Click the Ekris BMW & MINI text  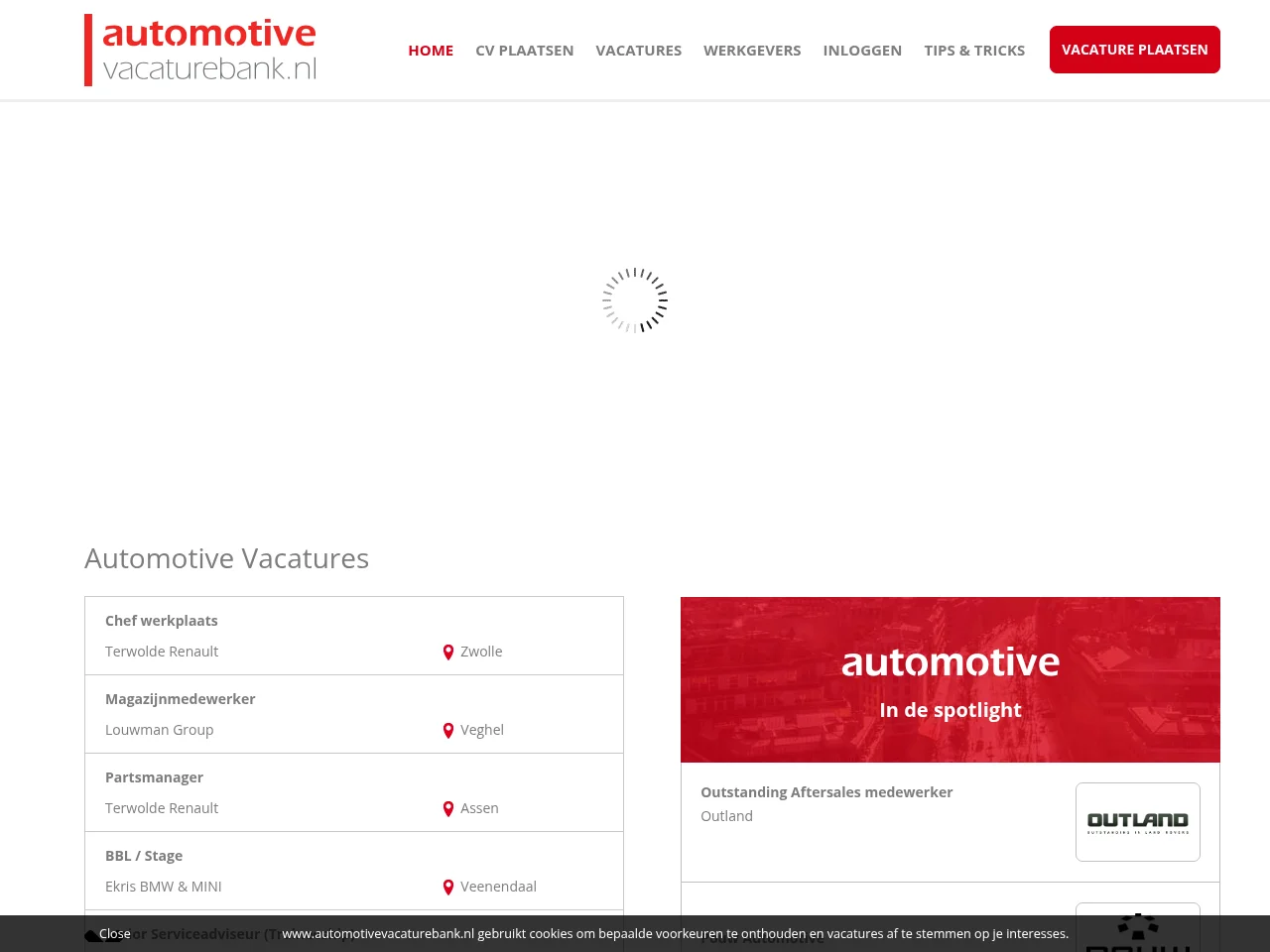[x=164, y=887]
